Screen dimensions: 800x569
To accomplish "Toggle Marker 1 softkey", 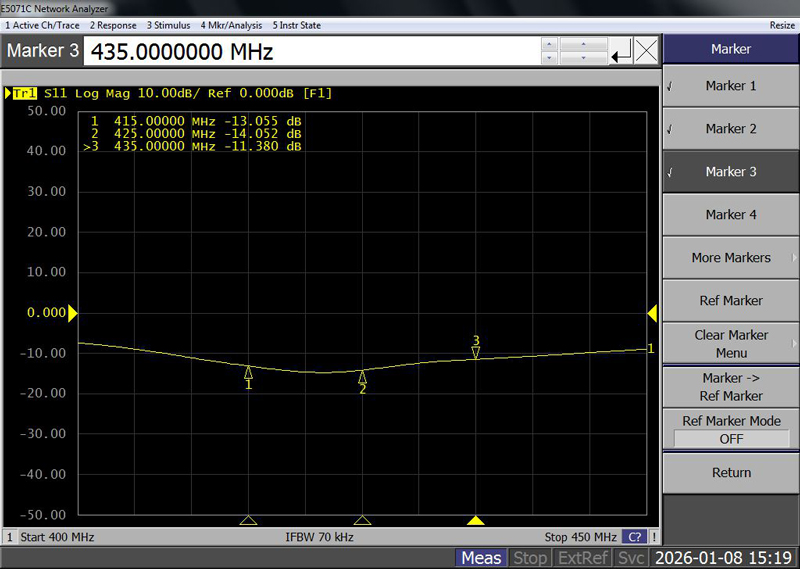I will coord(730,86).
